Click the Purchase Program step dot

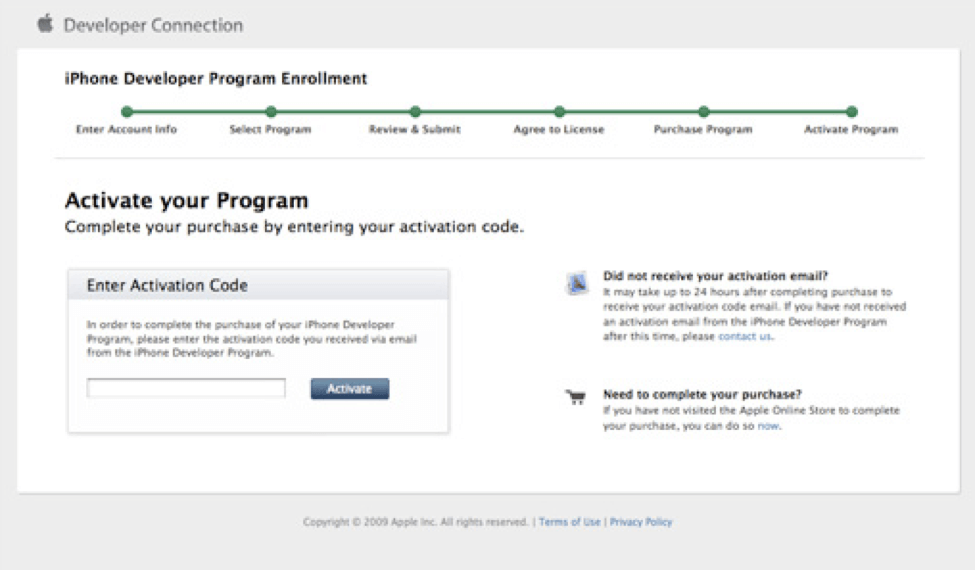click(x=704, y=112)
